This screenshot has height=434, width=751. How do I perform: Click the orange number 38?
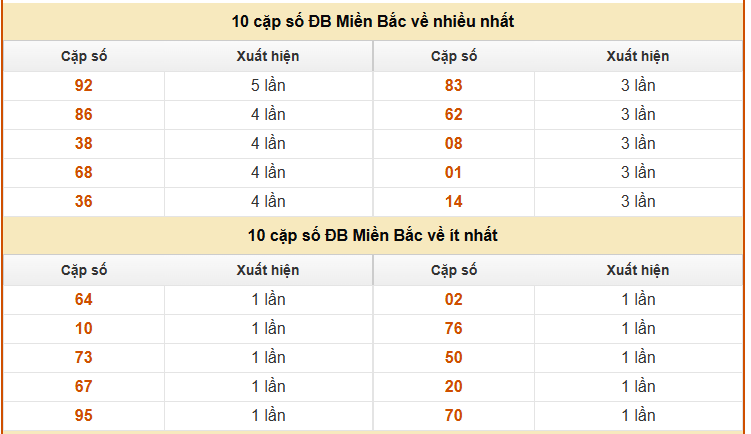[84, 144]
